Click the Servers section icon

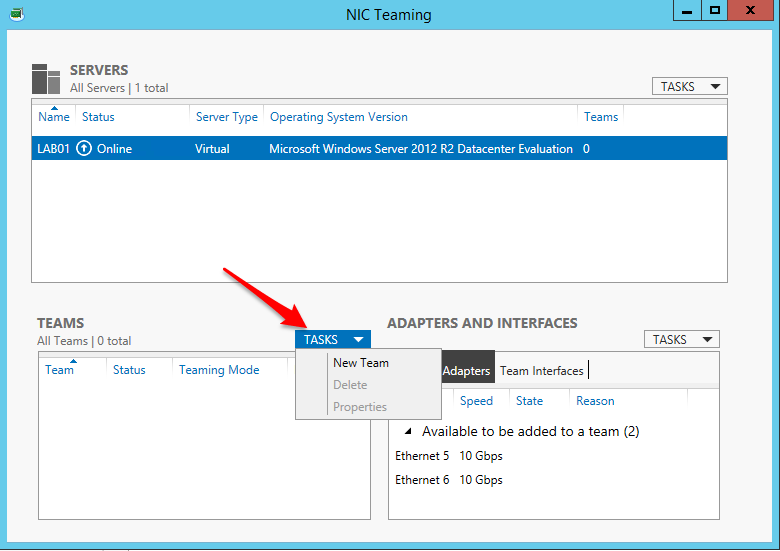click(46, 79)
